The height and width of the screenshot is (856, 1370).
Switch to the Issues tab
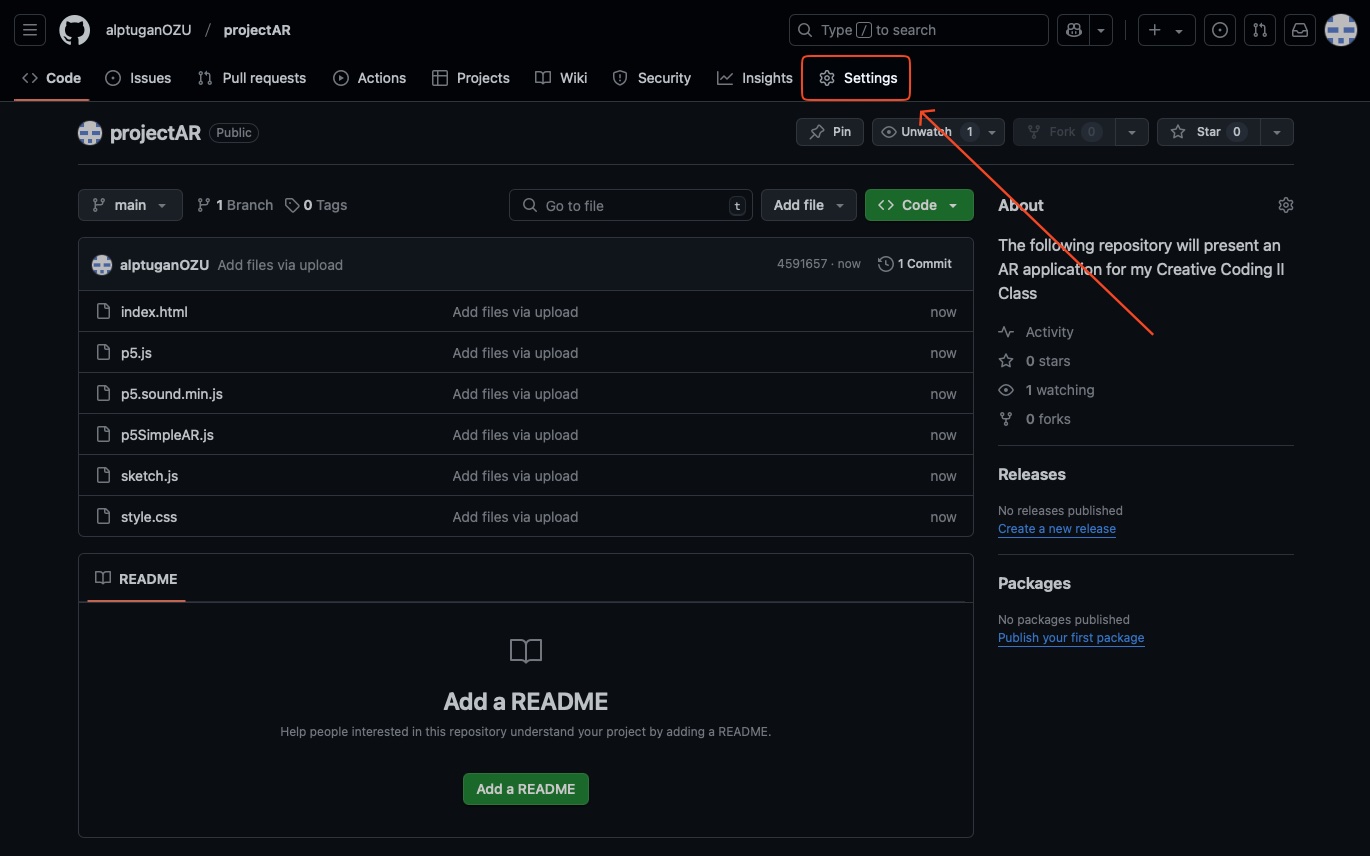tap(138, 78)
